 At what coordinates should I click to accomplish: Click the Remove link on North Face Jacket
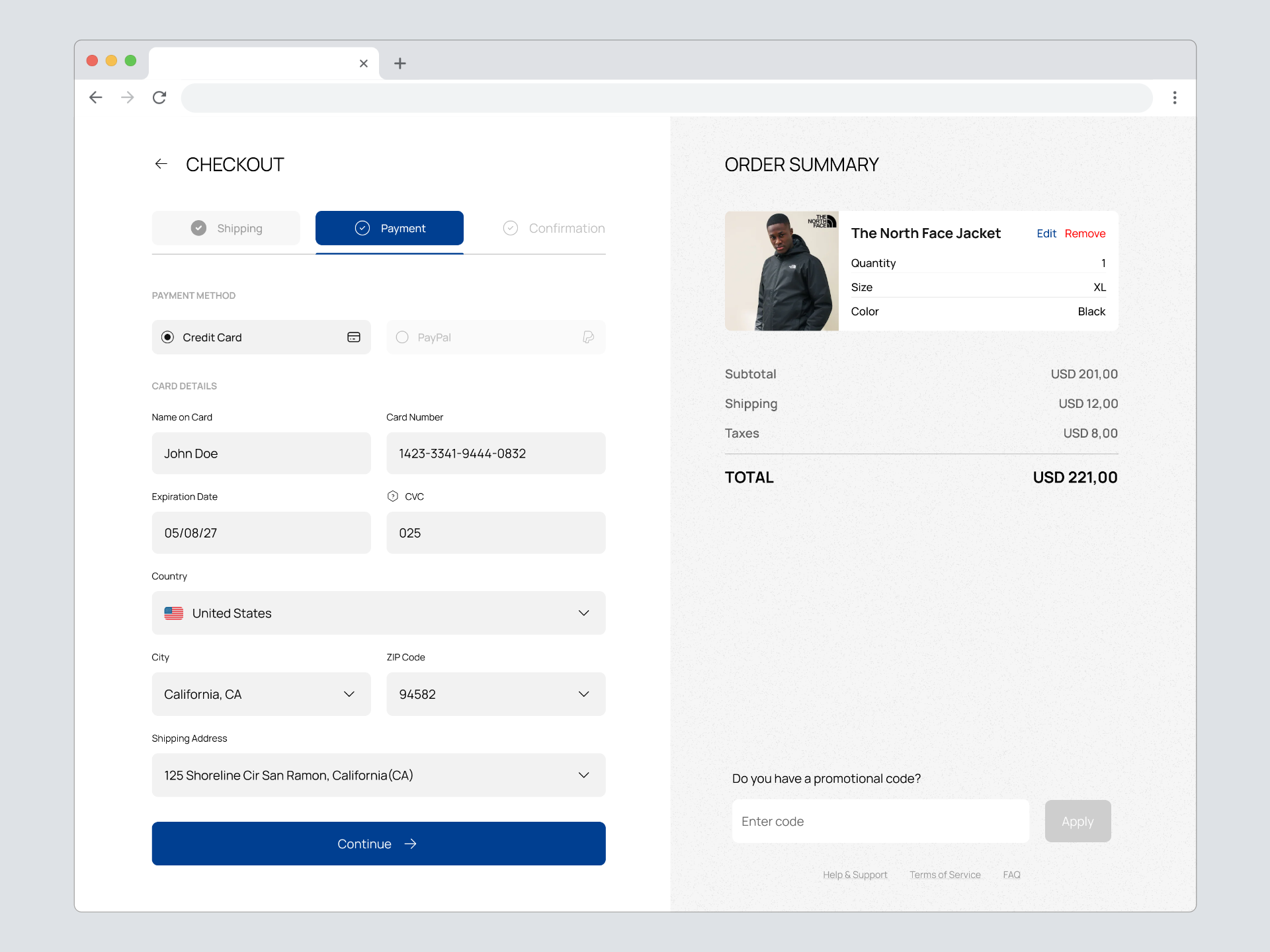point(1085,233)
